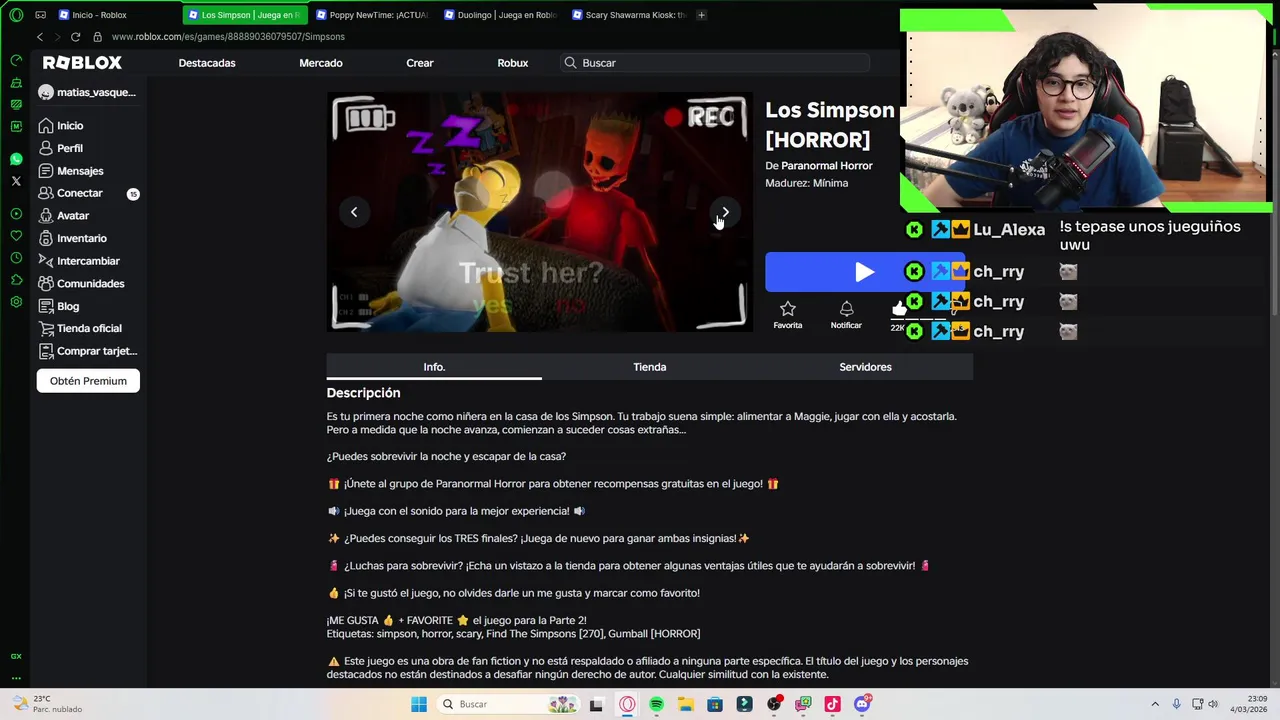The height and width of the screenshot is (720, 1280).
Task: Click the Roblox Buscar search field
Action: click(x=715, y=63)
